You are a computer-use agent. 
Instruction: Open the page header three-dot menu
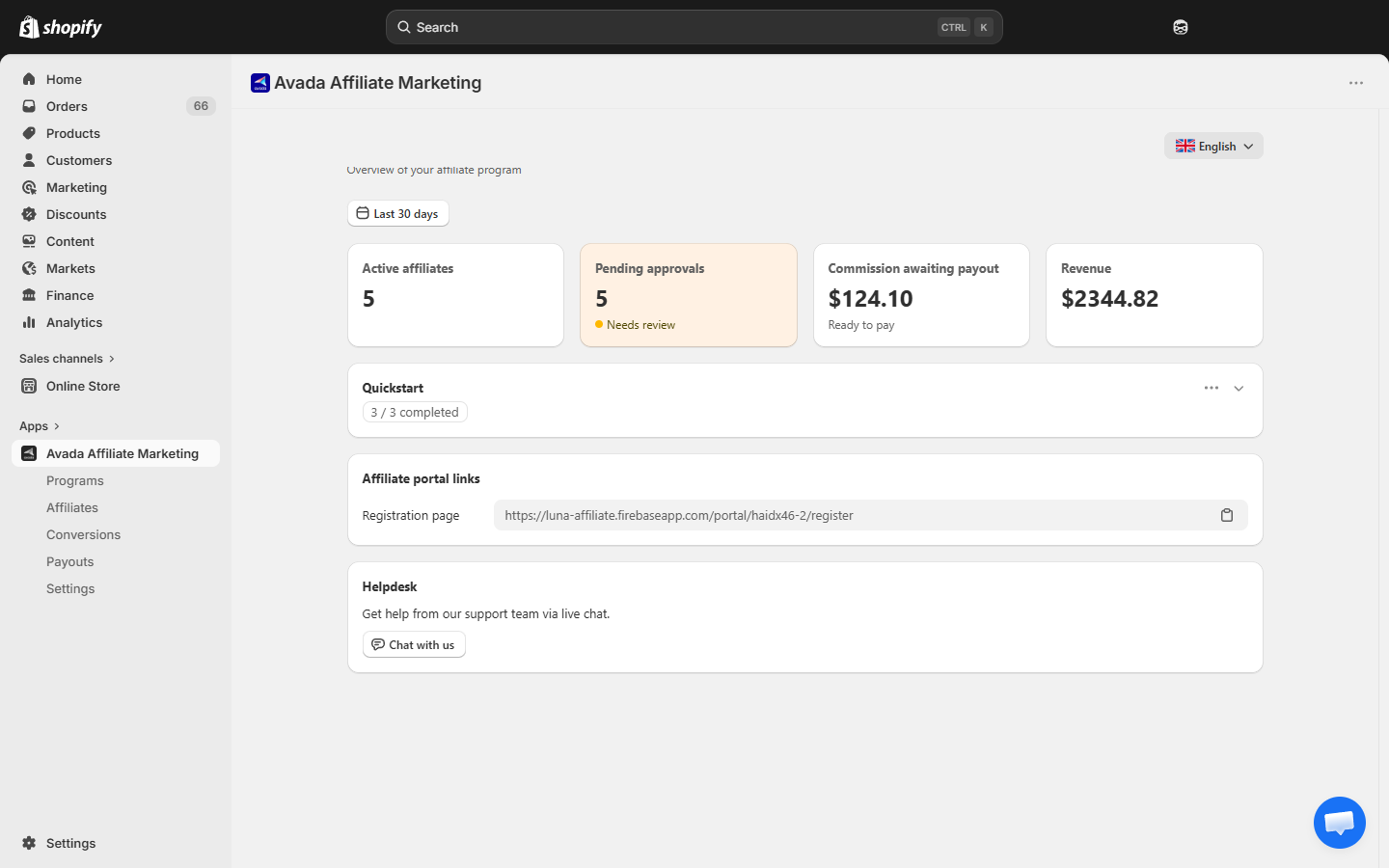pyautogui.click(x=1356, y=83)
